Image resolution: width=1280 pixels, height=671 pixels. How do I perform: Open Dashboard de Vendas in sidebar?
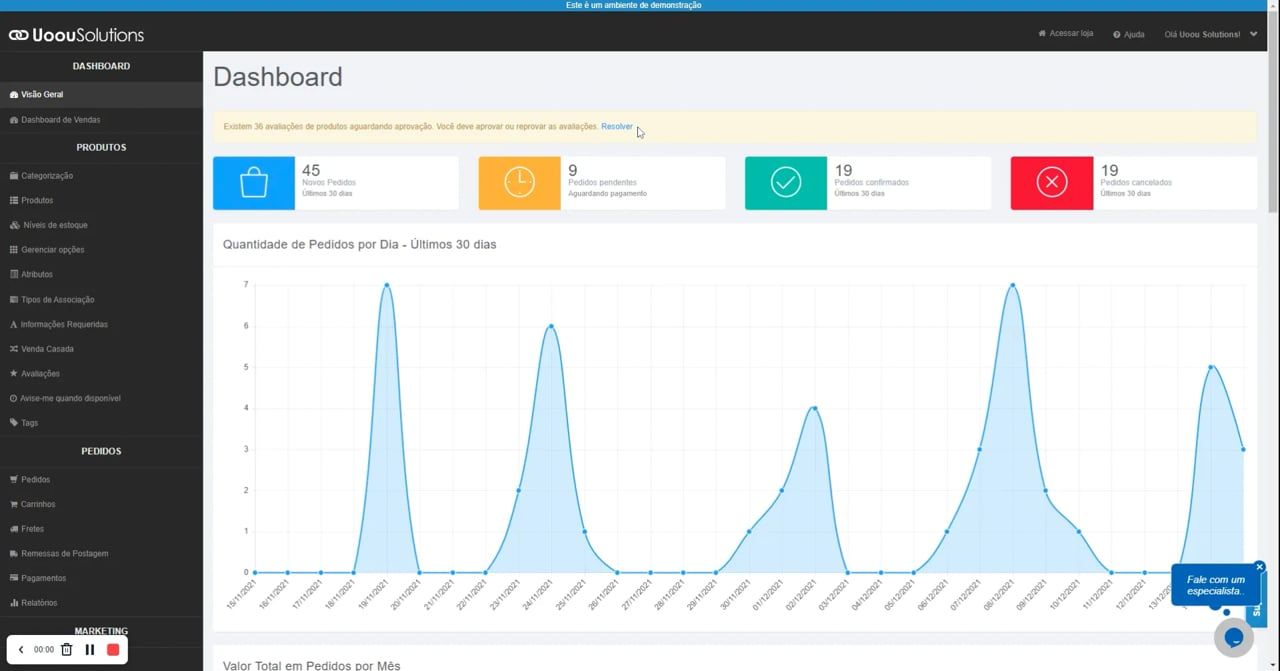point(60,120)
